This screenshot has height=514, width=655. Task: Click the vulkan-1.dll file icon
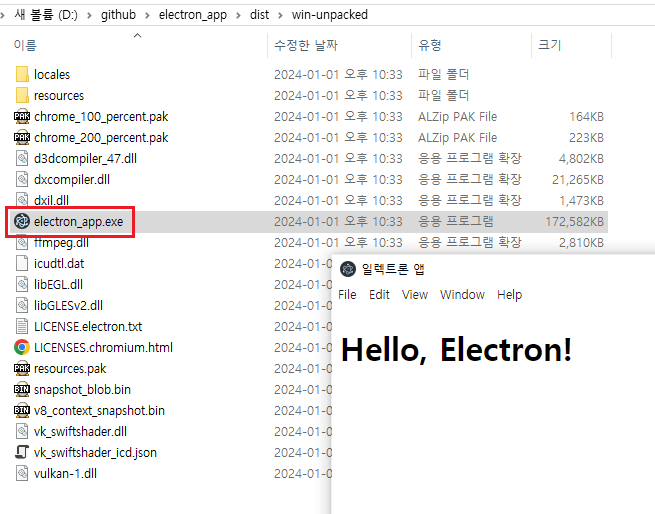pos(22,473)
